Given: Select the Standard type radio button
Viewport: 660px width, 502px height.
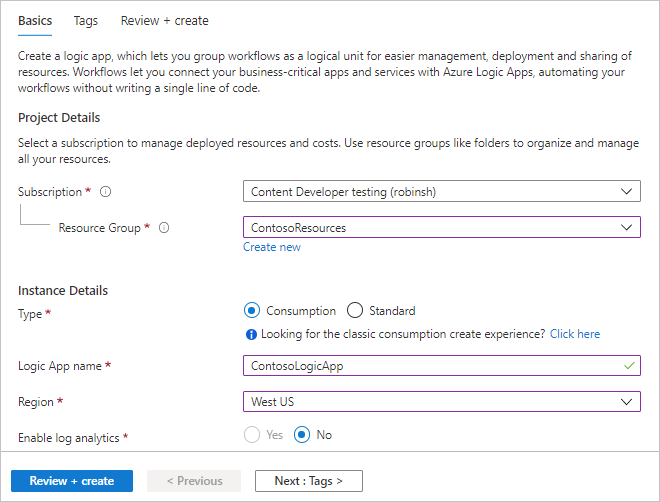Looking at the screenshot, I should 355,311.
